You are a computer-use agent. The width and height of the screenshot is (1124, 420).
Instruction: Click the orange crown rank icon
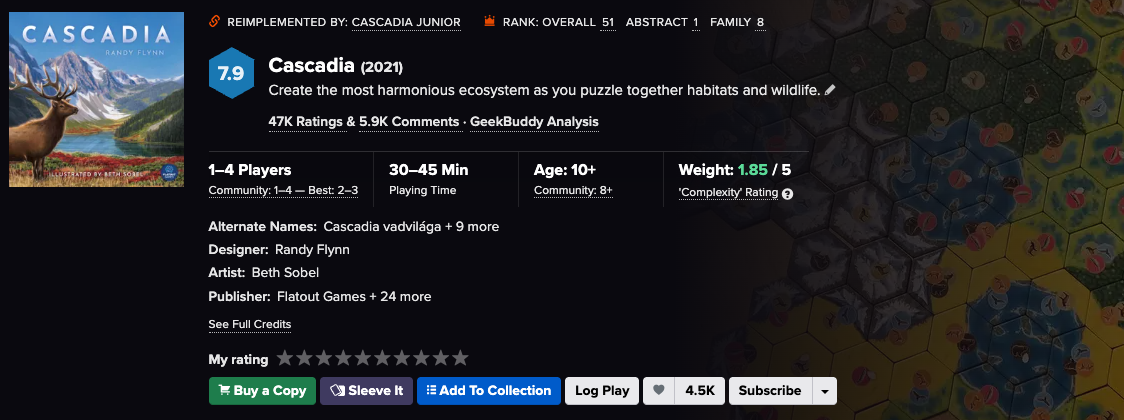(490, 22)
